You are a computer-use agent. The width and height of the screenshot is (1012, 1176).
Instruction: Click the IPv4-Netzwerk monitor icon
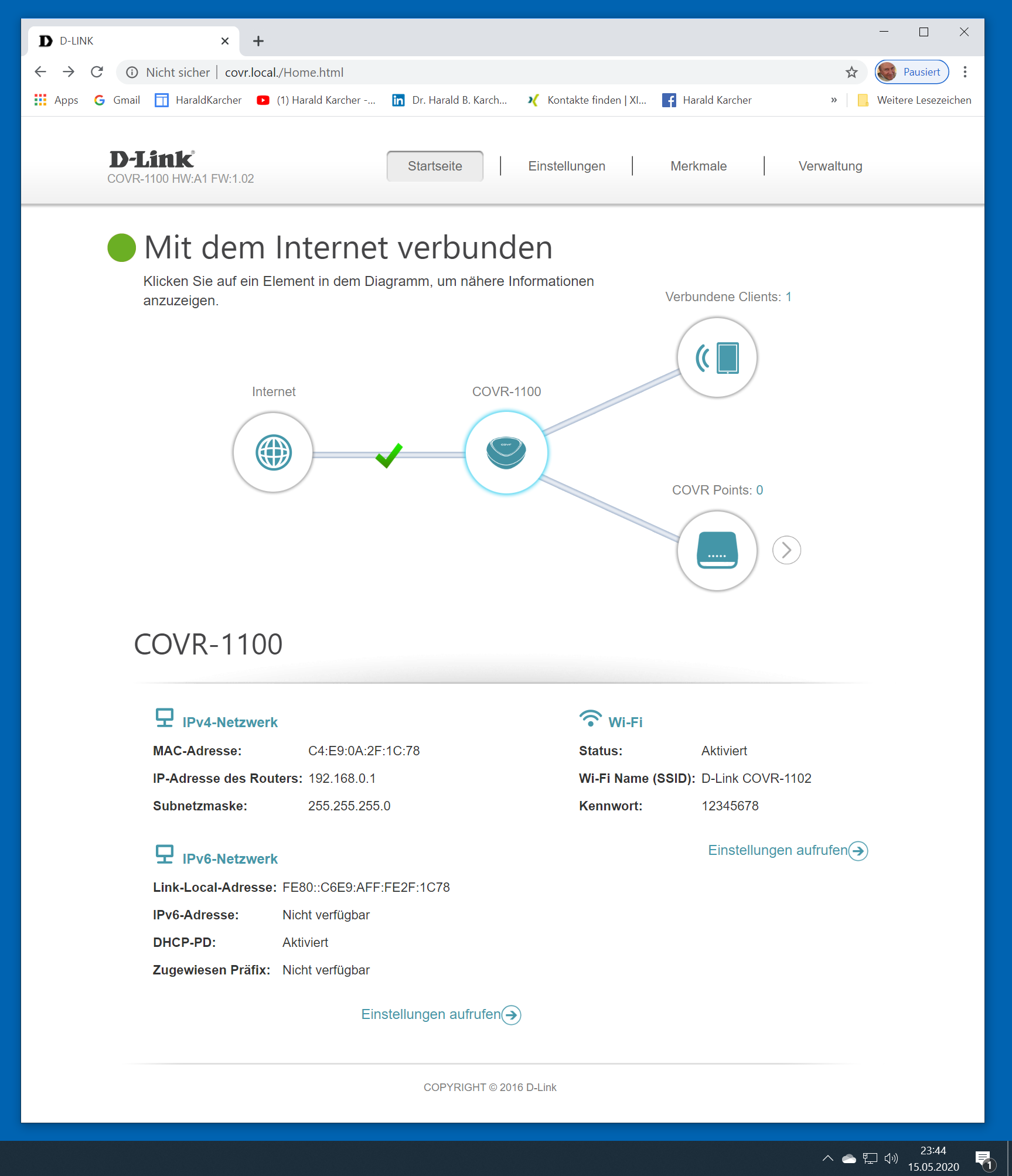[165, 718]
